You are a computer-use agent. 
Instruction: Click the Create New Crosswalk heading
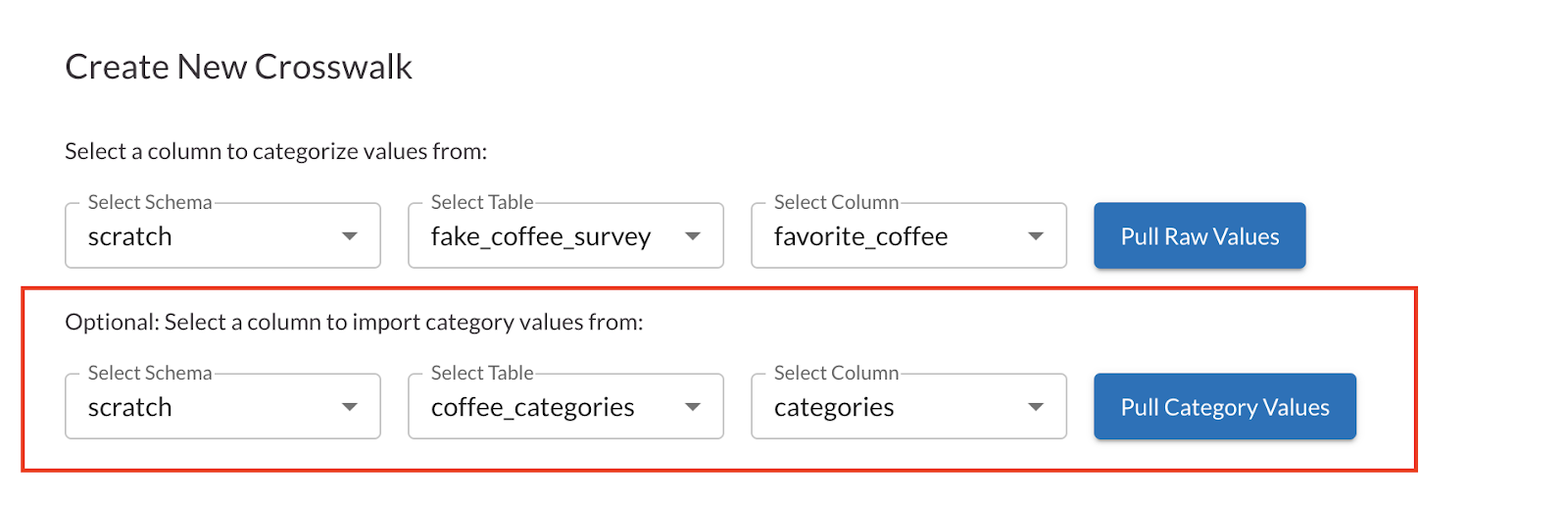[238, 67]
